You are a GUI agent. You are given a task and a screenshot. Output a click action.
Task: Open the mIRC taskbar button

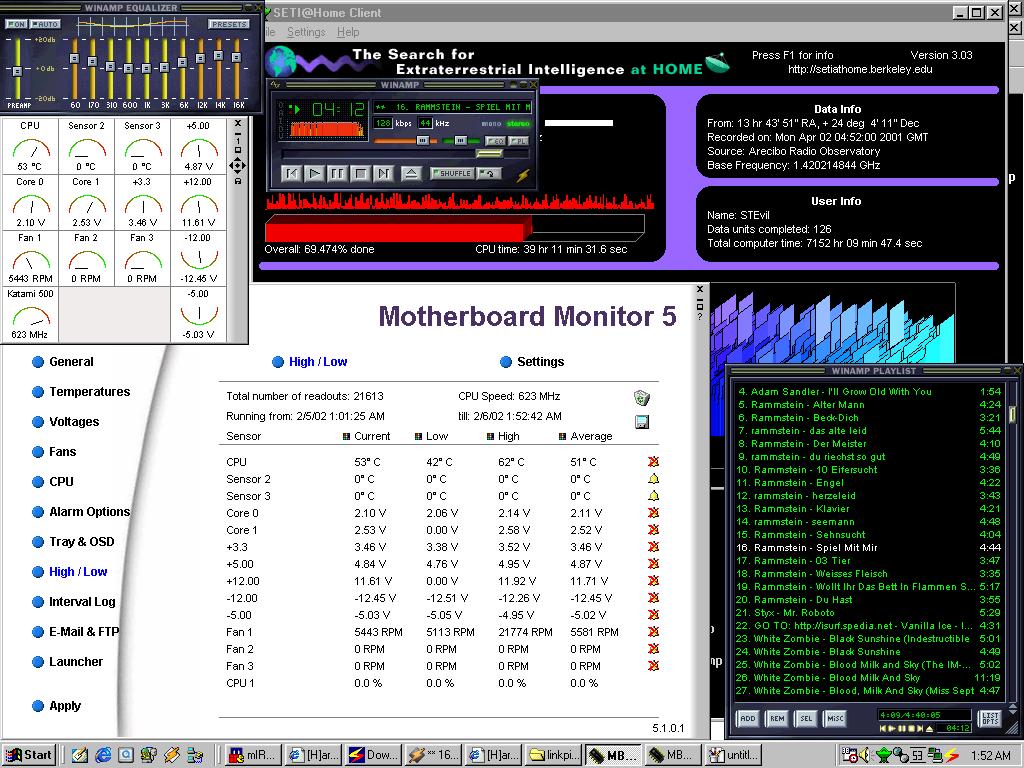point(253,755)
